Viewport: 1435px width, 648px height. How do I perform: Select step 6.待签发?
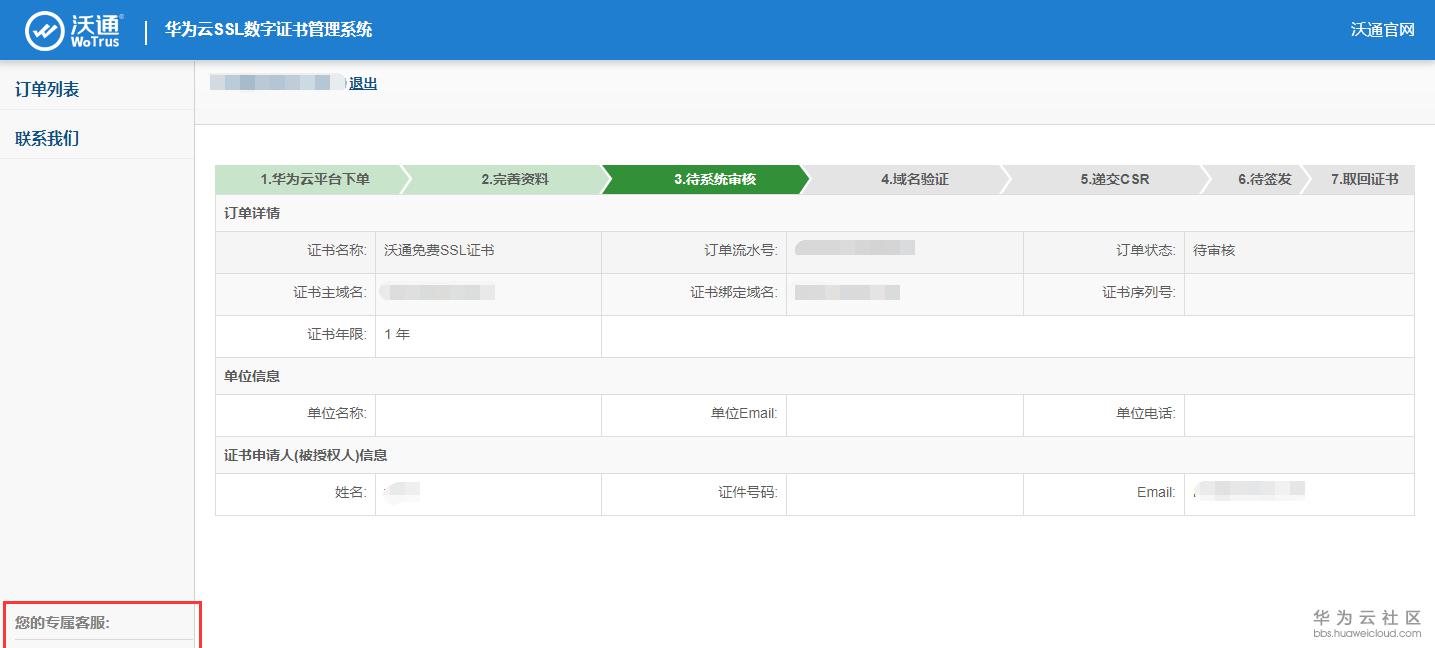click(x=1265, y=180)
